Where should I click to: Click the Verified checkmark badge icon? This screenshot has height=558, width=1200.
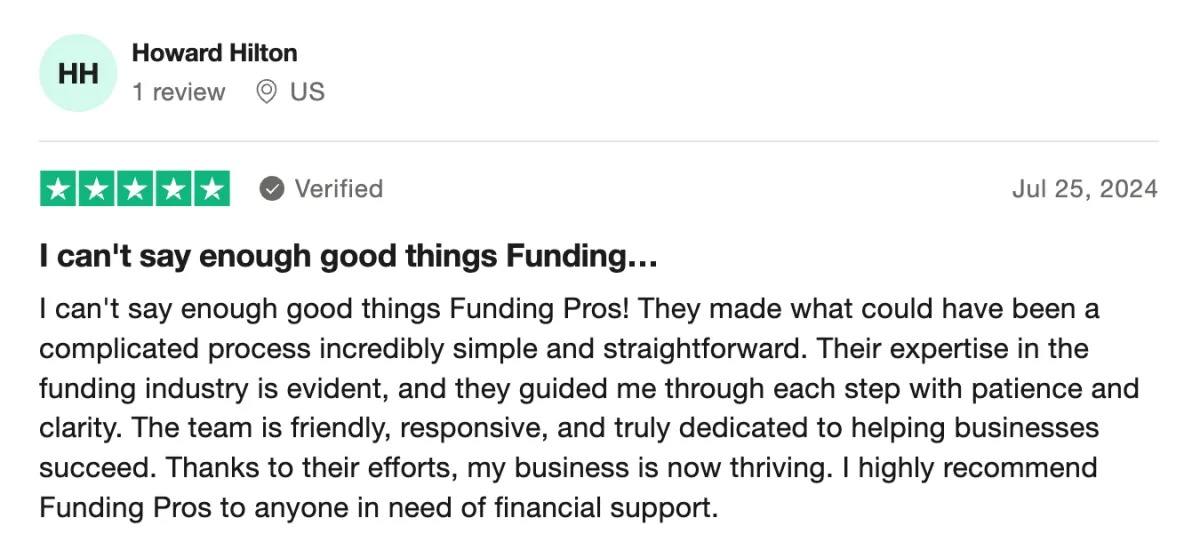point(271,188)
